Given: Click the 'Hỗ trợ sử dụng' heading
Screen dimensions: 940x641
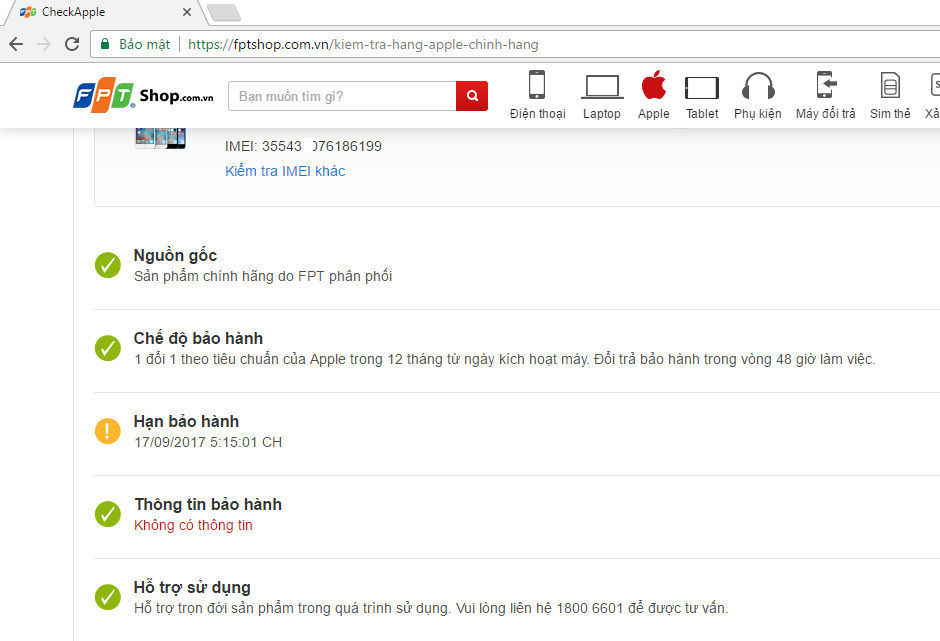Looking at the screenshot, I should pos(192,588).
